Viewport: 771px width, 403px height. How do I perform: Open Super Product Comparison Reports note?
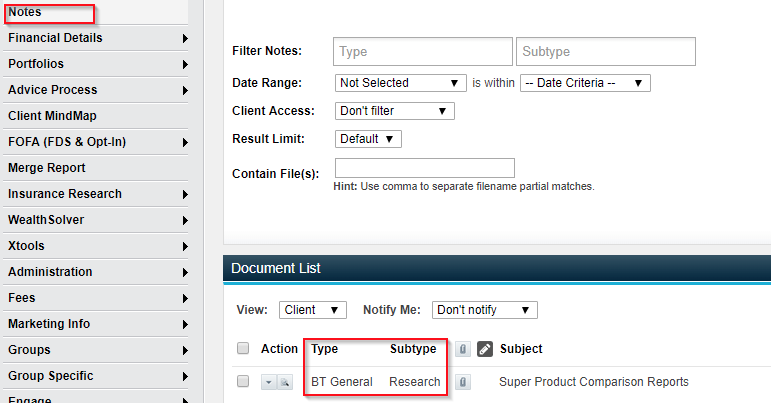click(594, 382)
